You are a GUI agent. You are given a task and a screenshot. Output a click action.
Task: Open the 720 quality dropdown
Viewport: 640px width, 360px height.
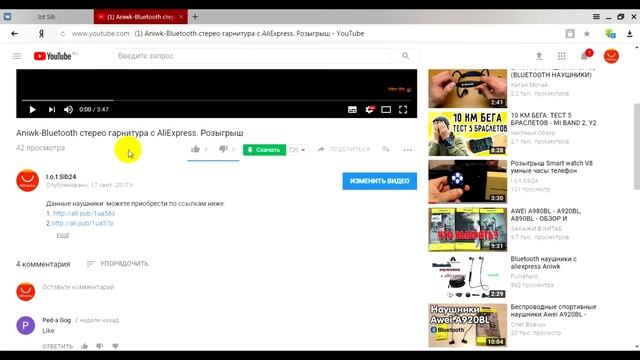click(x=297, y=150)
